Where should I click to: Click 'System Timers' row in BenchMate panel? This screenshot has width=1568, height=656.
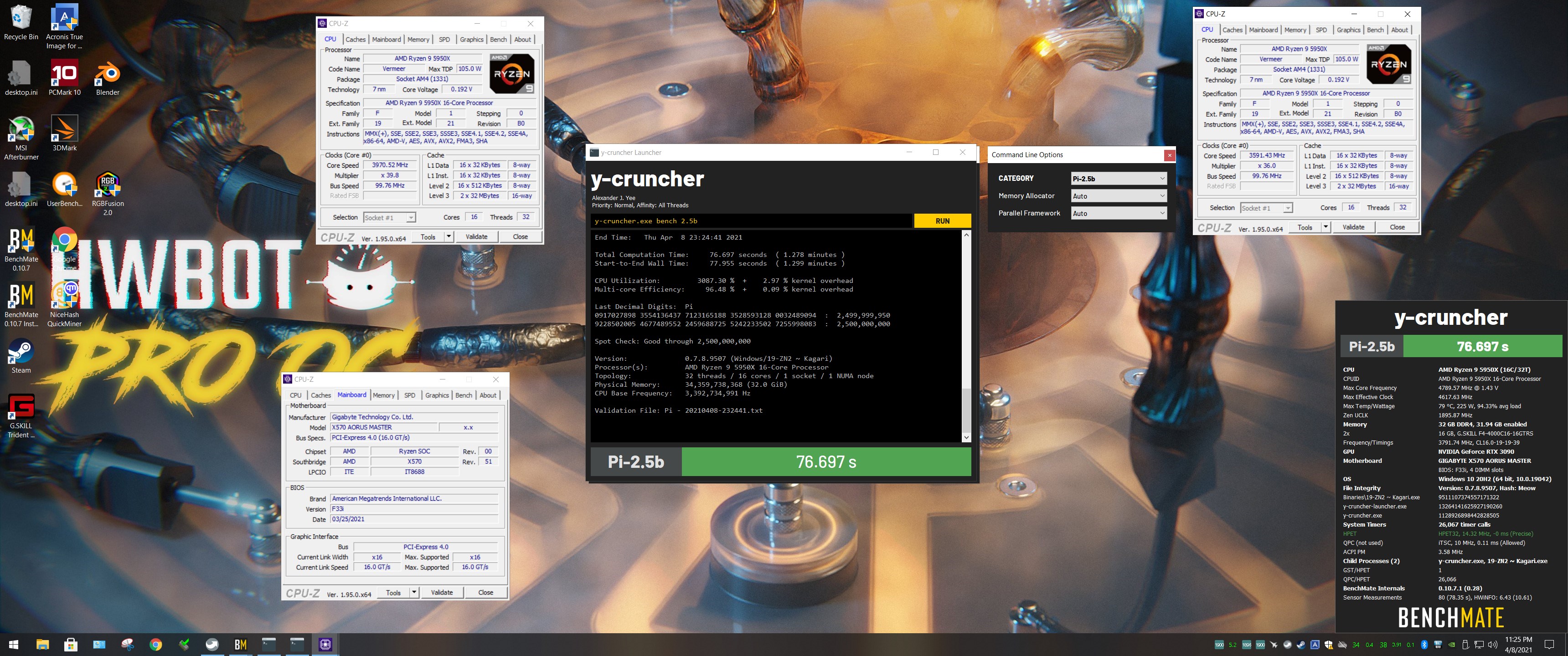1450,524
